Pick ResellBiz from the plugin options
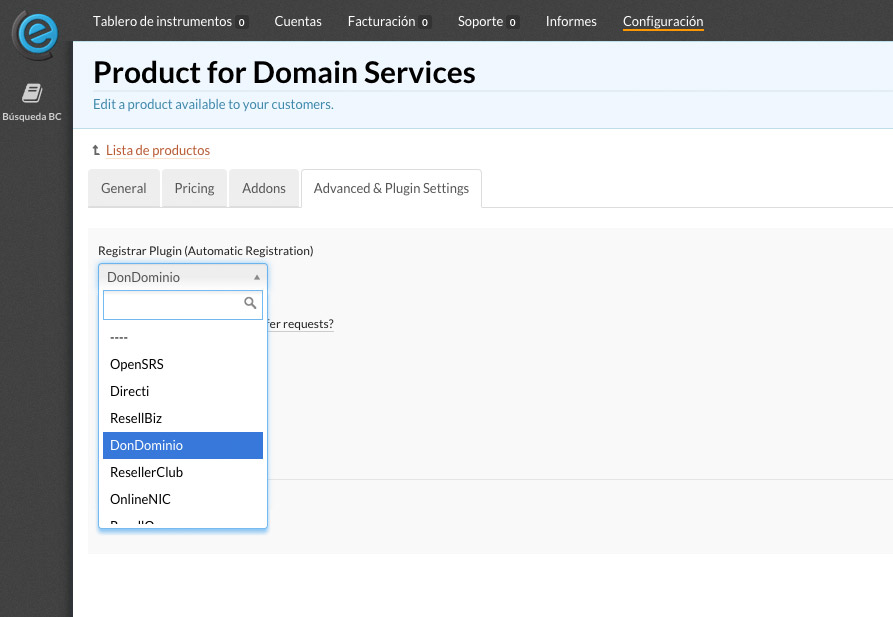Screen dimensions: 893x617 (183, 418)
